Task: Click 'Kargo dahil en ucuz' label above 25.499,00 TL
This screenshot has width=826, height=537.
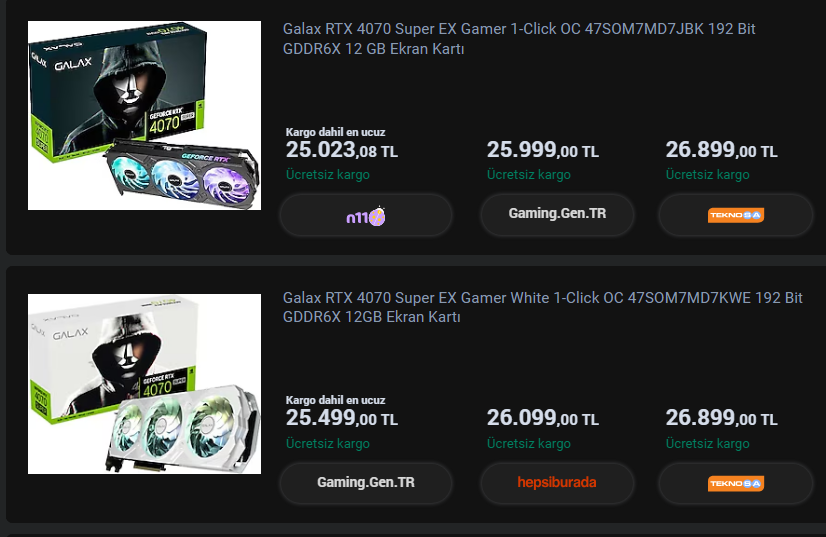Action: click(x=335, y=400)
